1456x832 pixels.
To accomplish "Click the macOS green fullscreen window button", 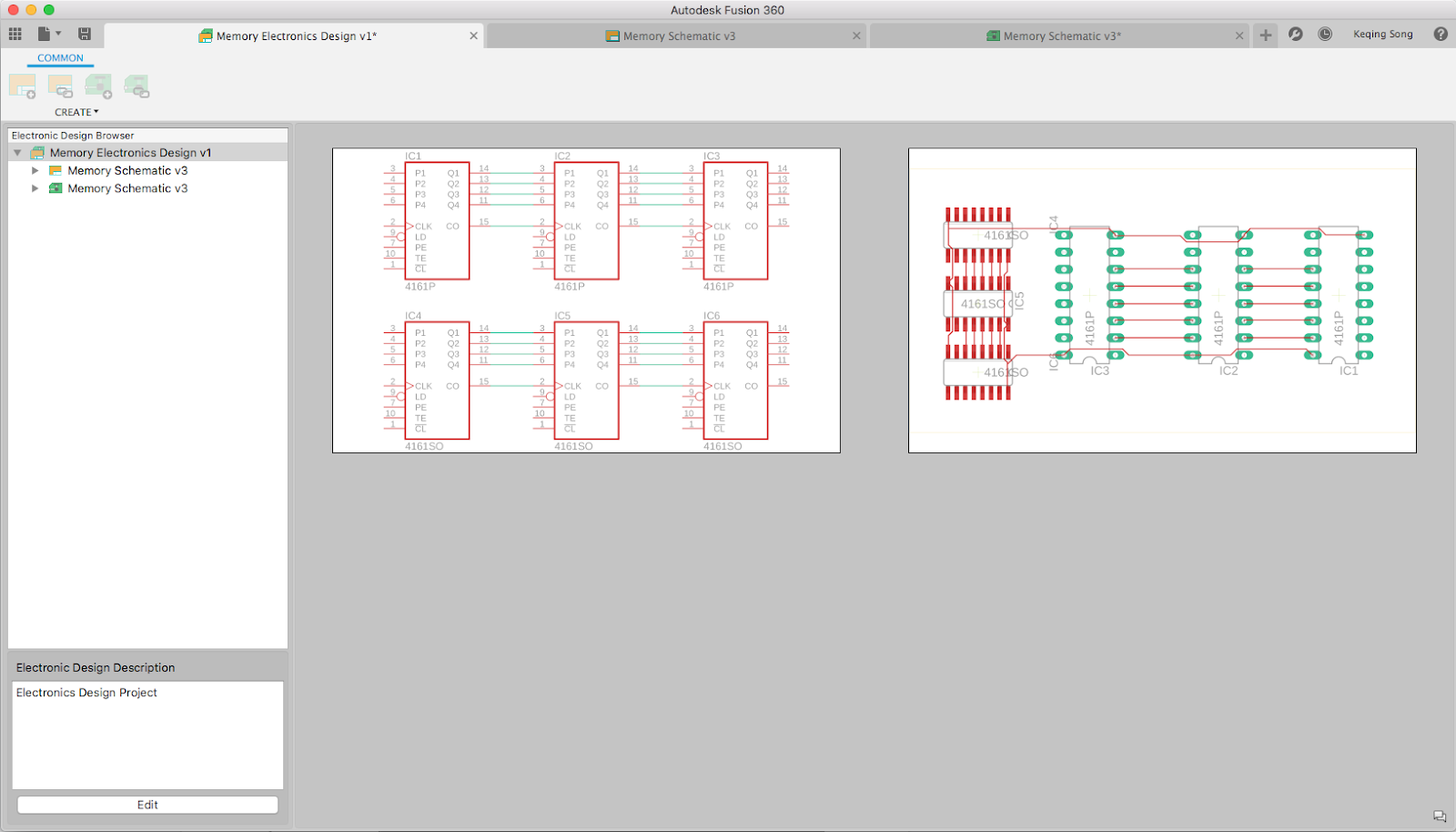I will pos(49,10).
